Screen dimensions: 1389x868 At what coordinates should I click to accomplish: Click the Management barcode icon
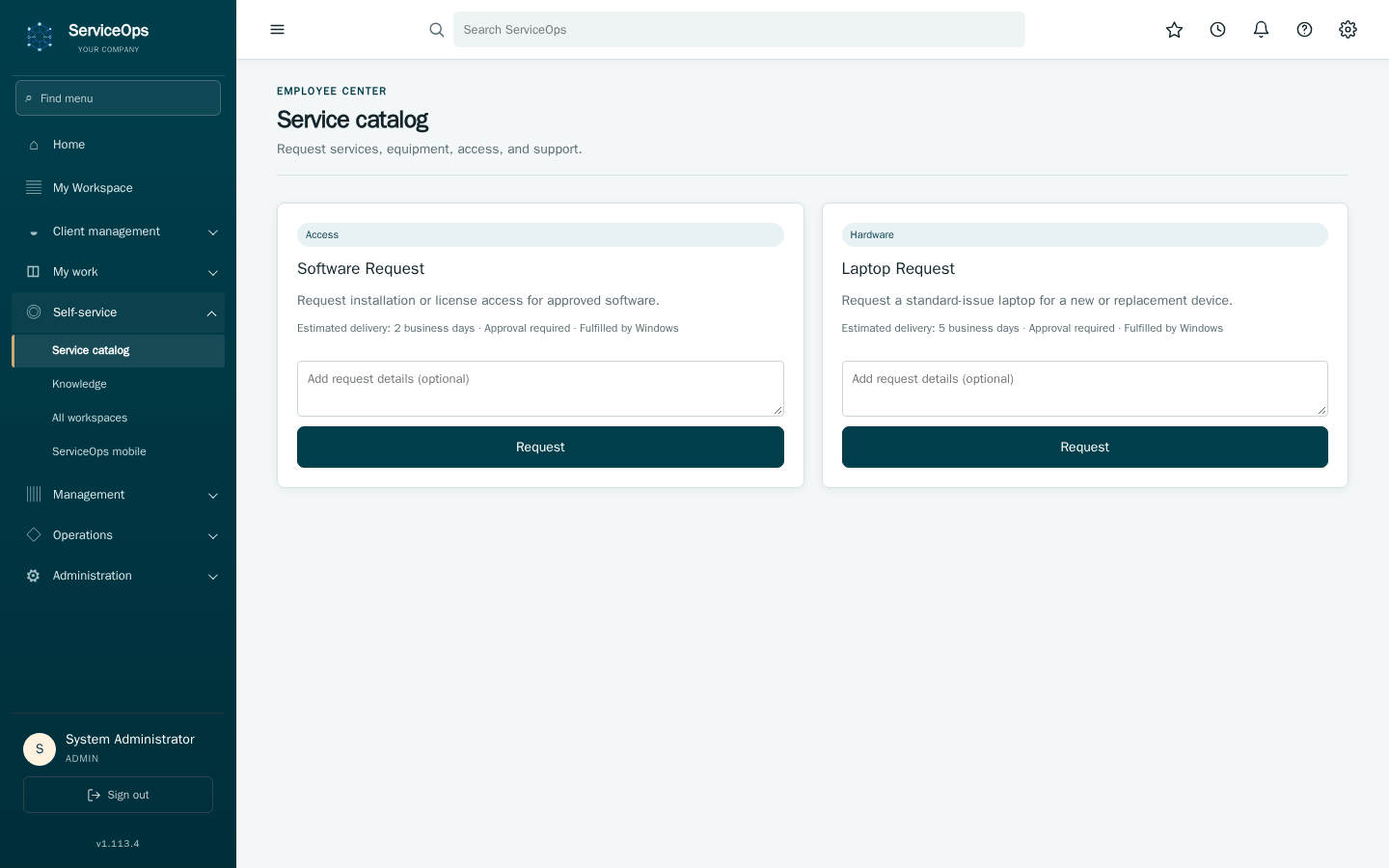pos(34,495)
